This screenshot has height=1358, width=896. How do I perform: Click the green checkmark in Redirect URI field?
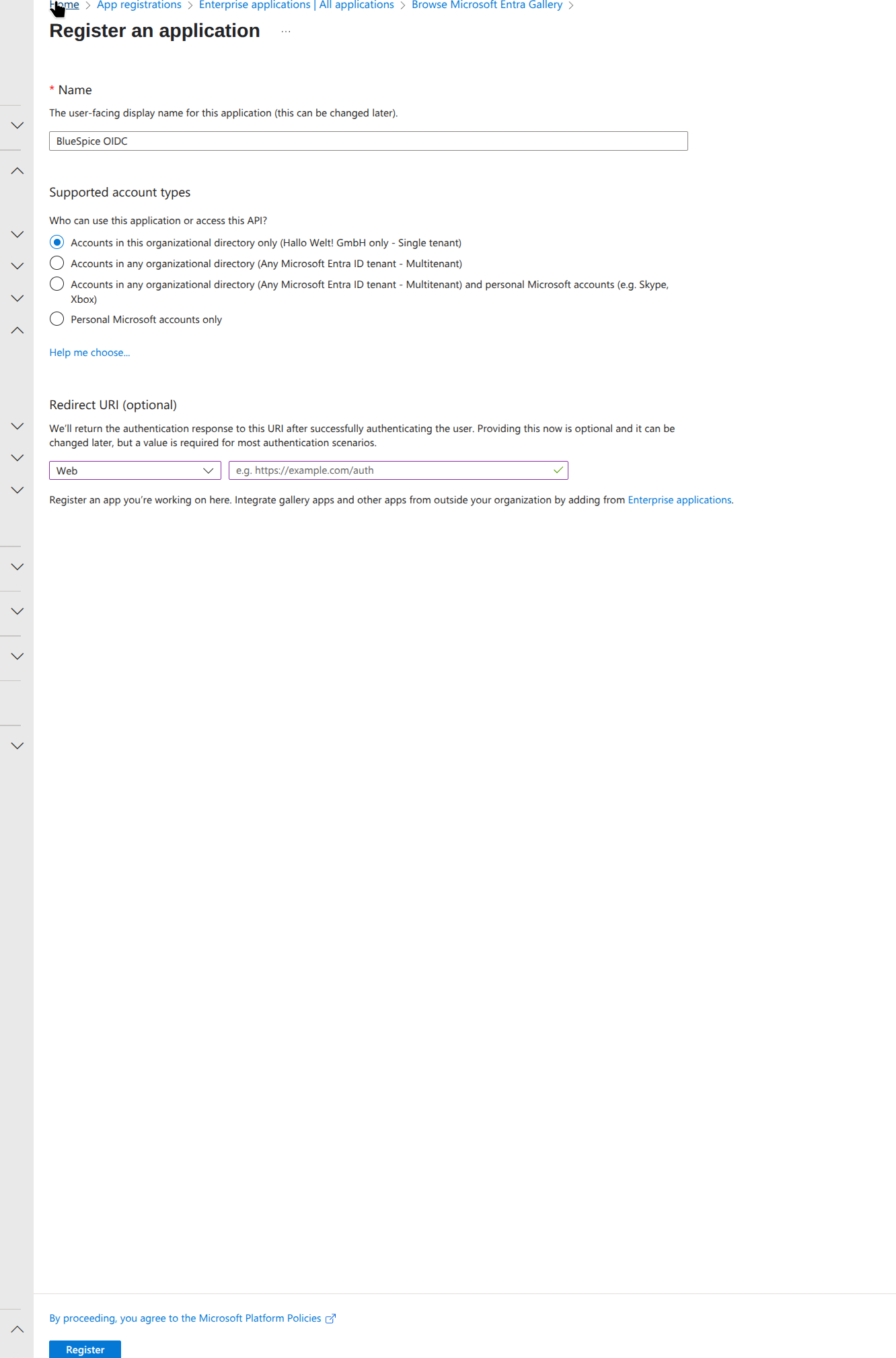(558, 470)
